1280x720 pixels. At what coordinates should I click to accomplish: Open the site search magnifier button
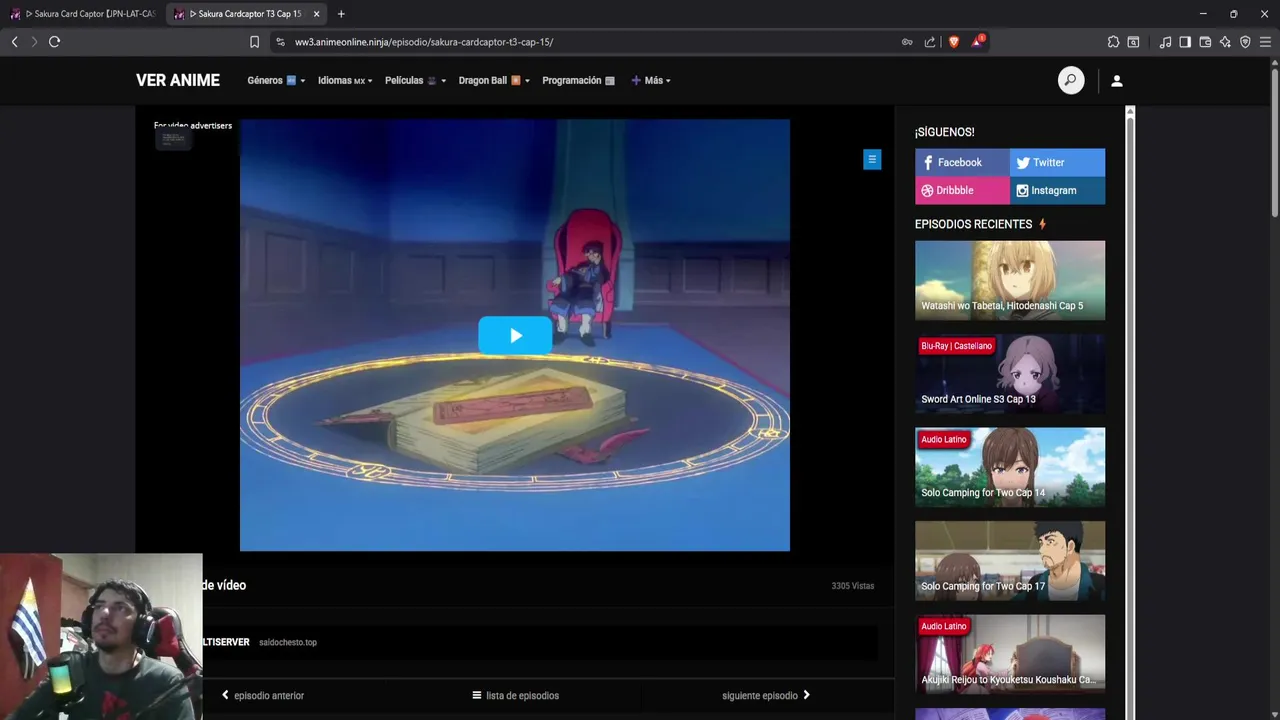[x=1071, y=81]
